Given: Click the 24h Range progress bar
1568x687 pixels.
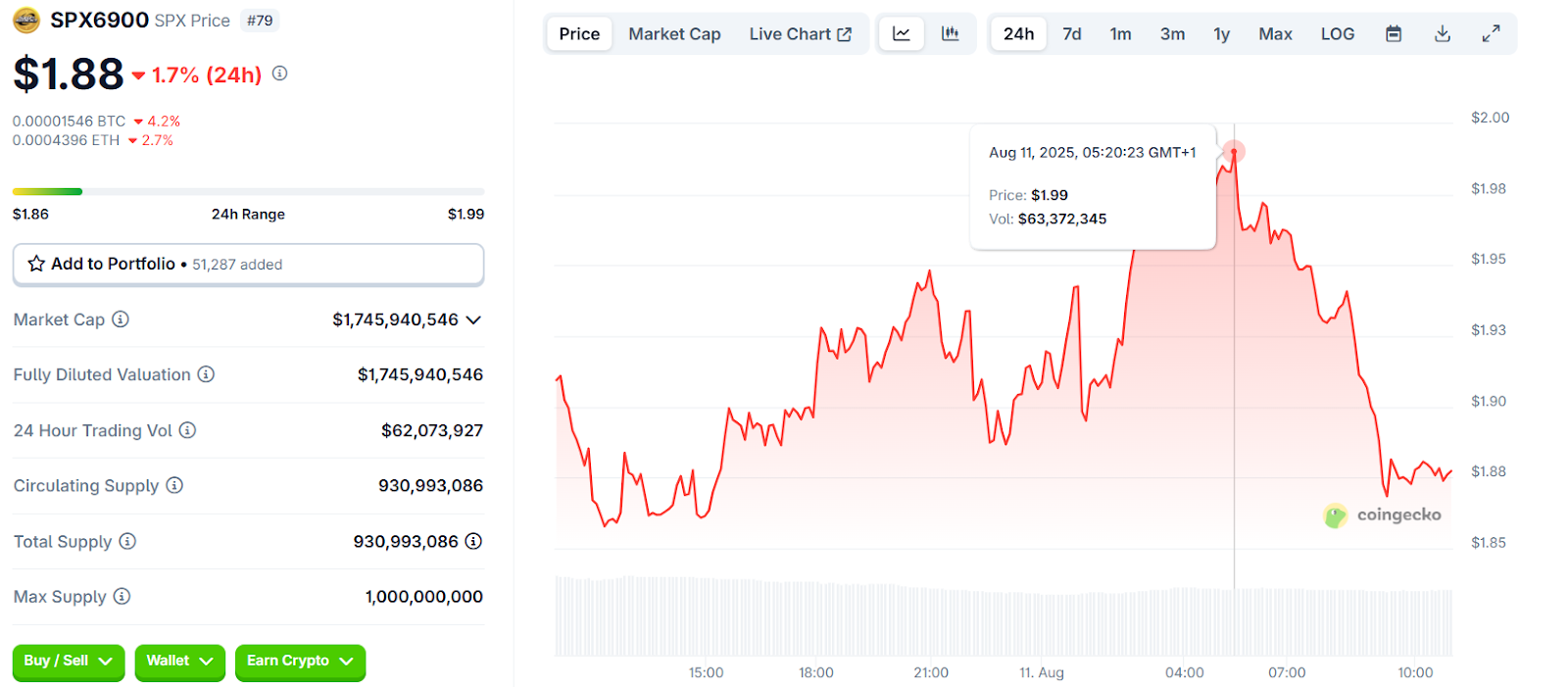Looking at the screenshot, I should click(248, 191).
